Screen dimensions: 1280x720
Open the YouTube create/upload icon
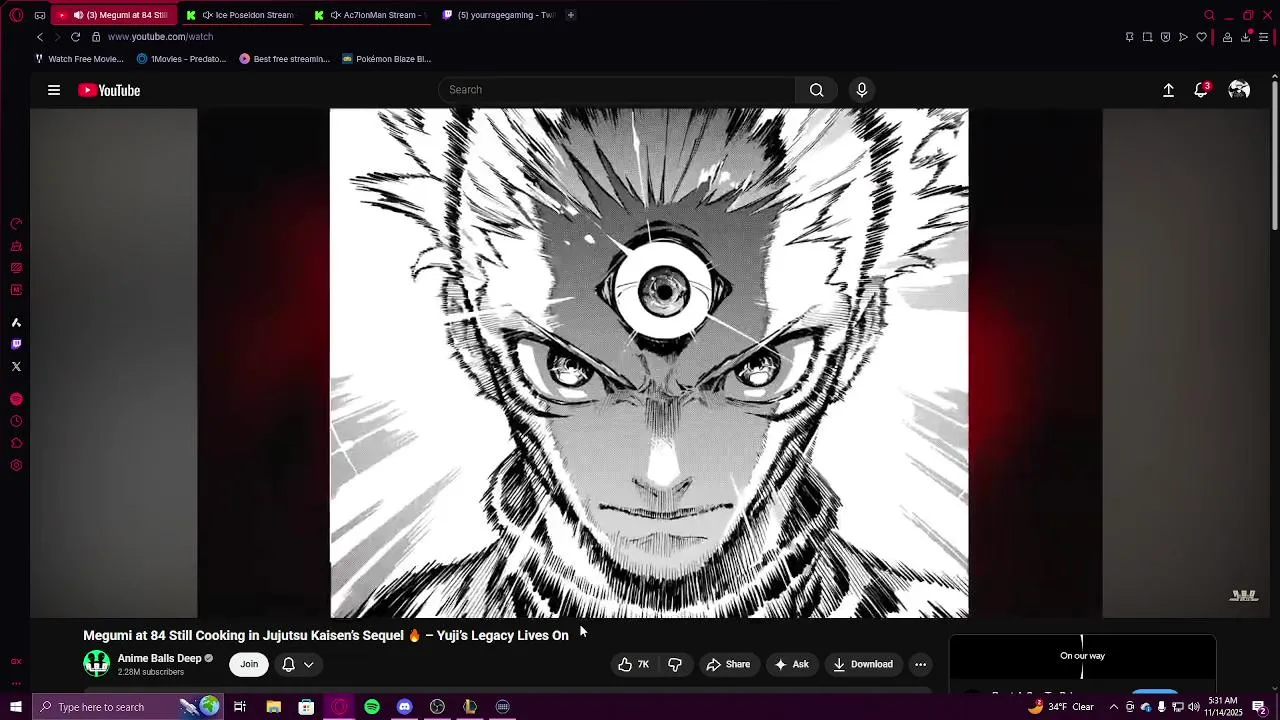pos(1168,90)
